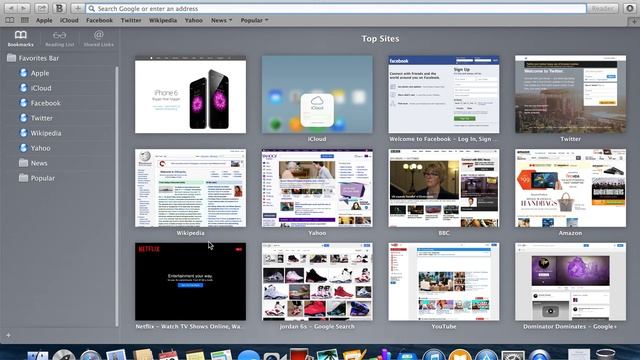Open the iCloud Top Sites thumbnail
640x360 pixels.
click(317, 95)
